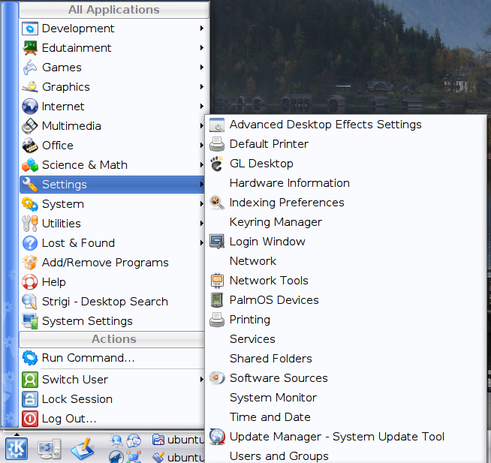This screenshot has width=491, height=463.
Task: Click the Default Printer icon
Action: tap(217, 144)
